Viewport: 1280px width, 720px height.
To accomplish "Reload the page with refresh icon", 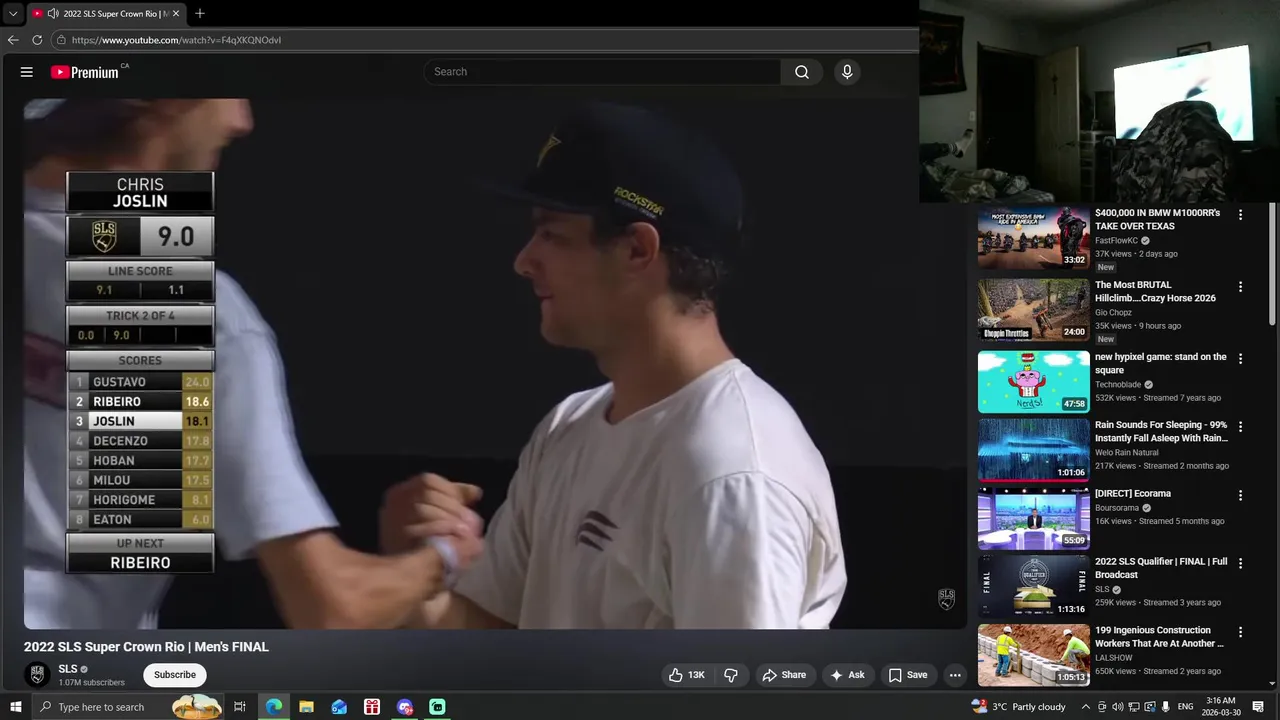I will [37, 40].
